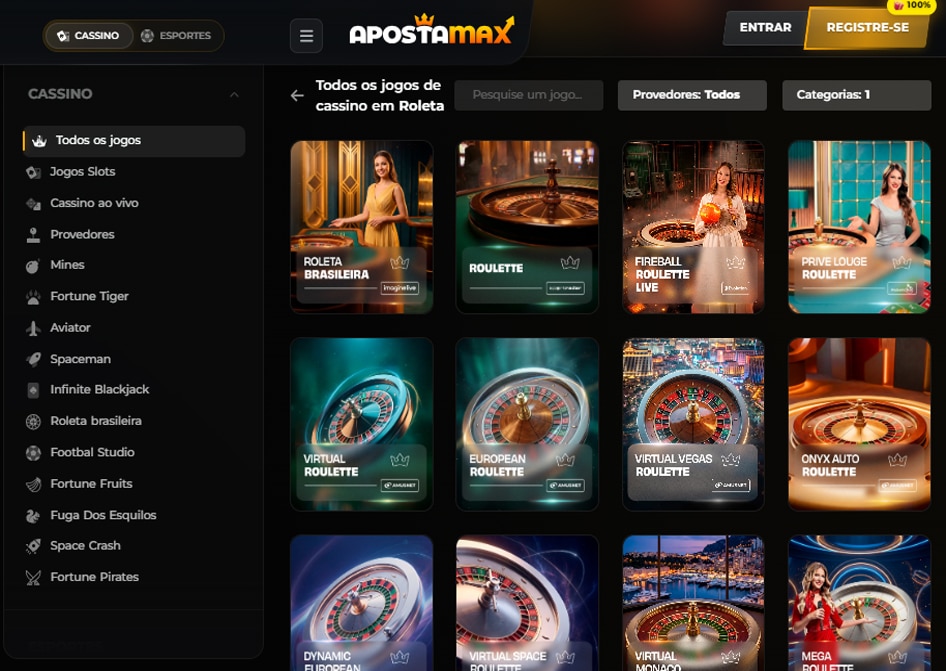Open Spaceman game link
946x671 pixels.
pos(80,359)
